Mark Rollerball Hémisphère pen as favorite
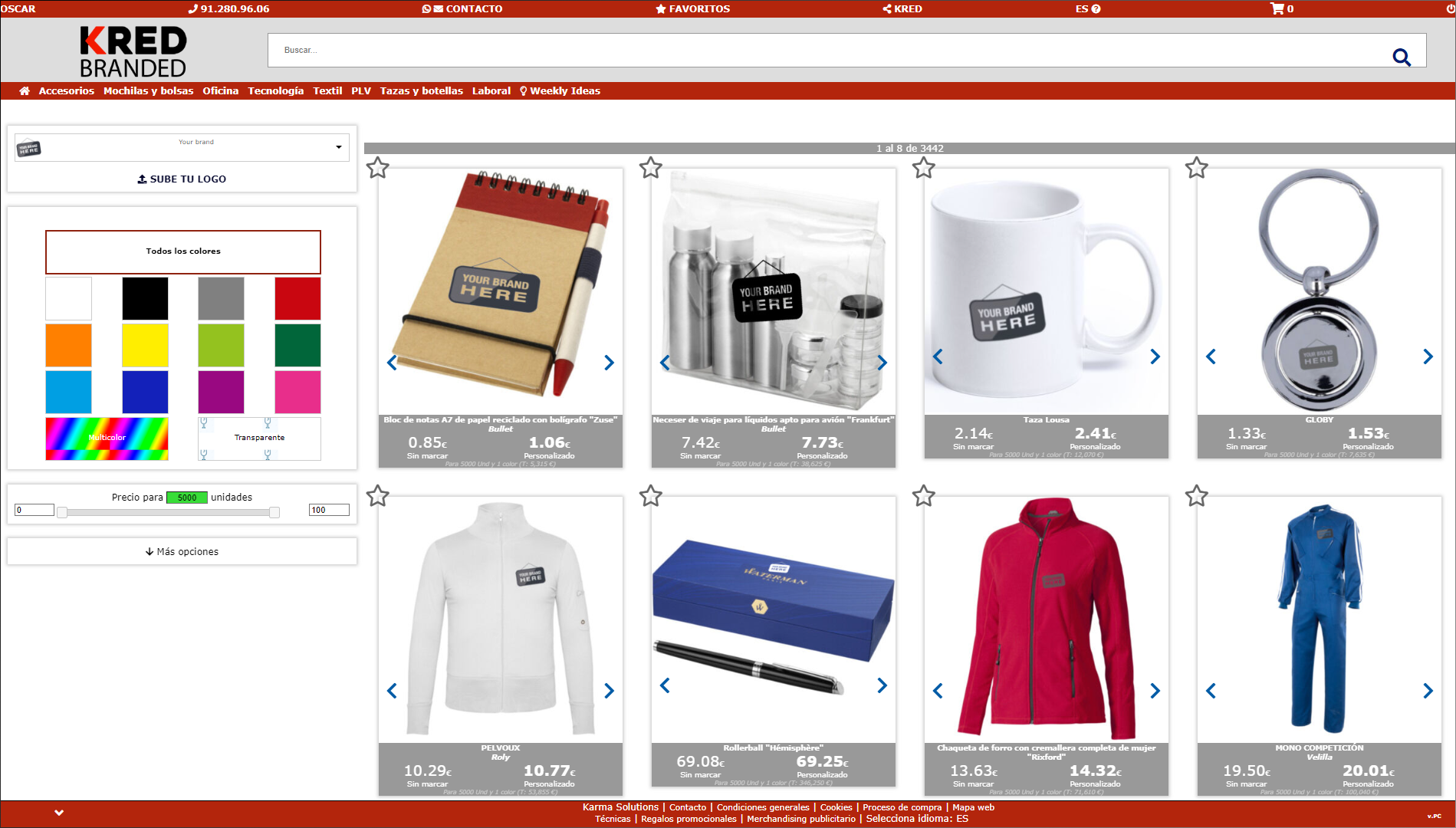1456x828 pixels. (650, 495)
